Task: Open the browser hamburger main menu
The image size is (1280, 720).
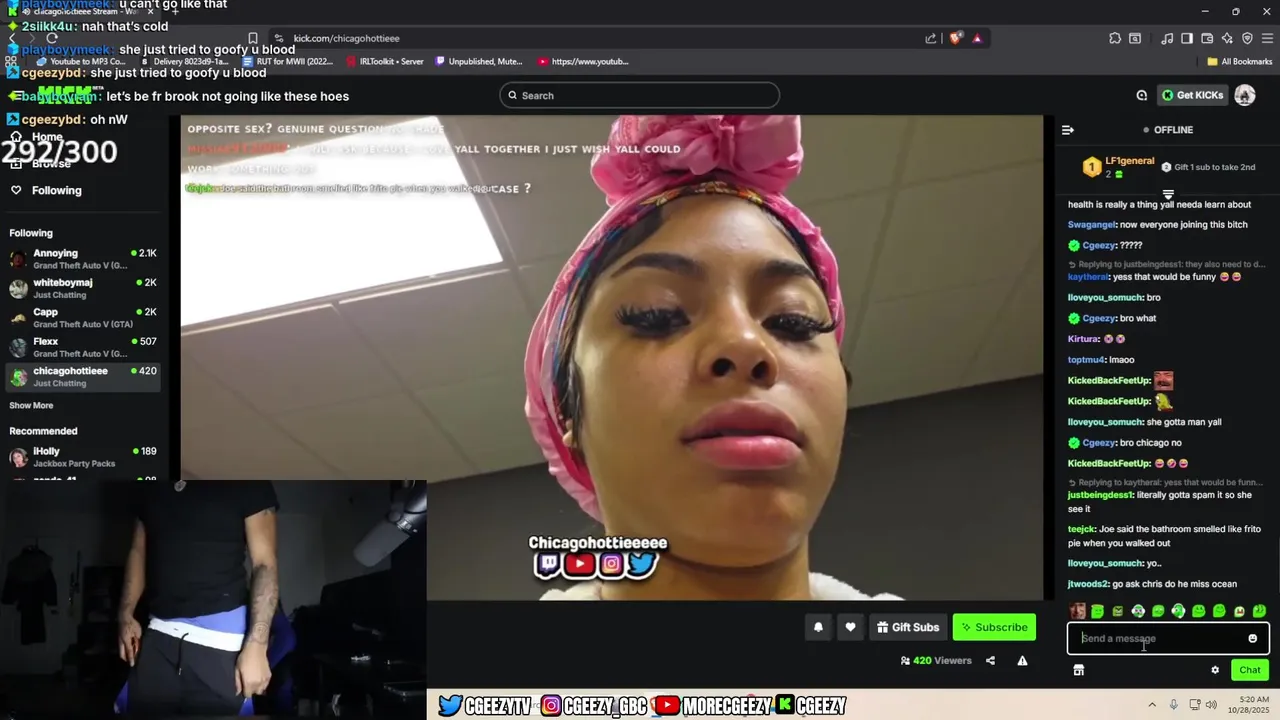Action: pyautogui.click(x=1267, y=38)
